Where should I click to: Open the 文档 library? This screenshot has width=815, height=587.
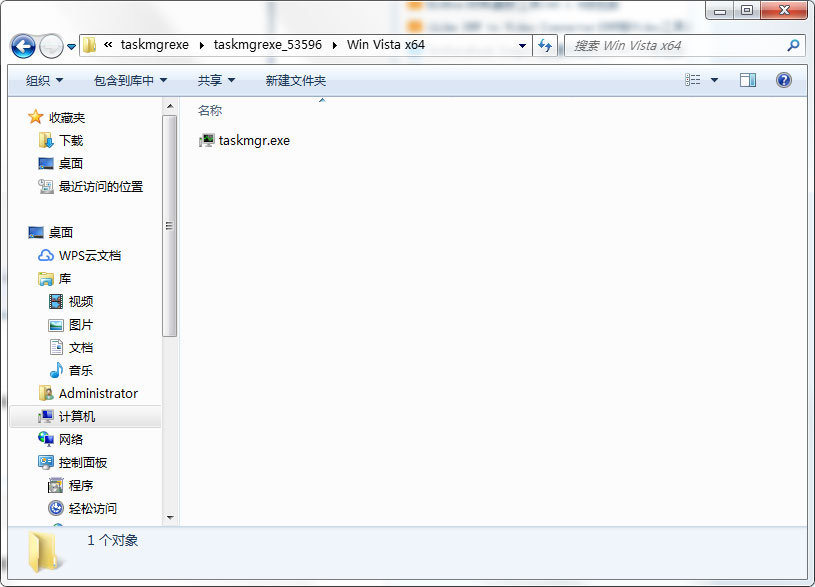click(81, 348)
